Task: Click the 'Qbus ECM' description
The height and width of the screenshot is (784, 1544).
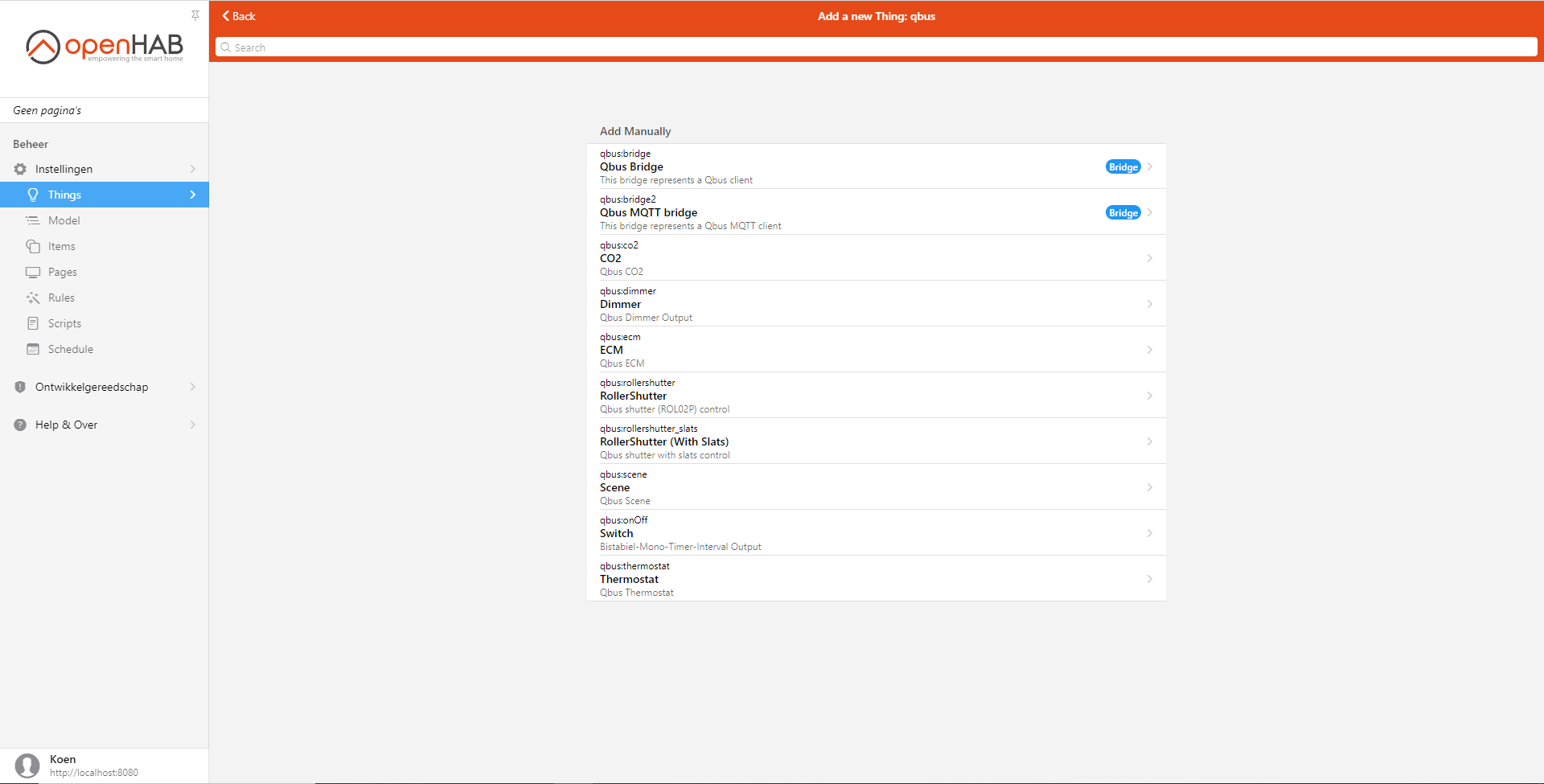Action: tap(622, 363)
